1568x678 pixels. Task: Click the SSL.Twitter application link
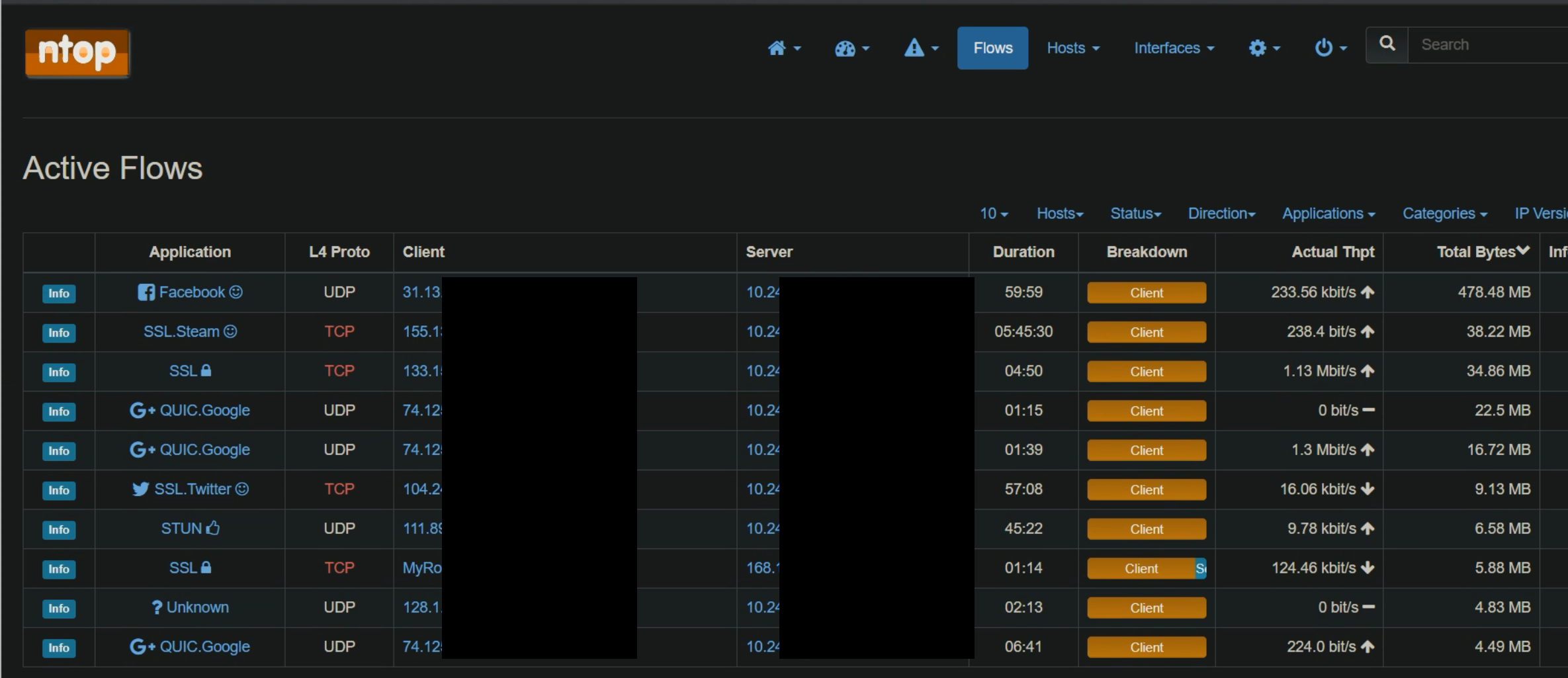[193, 489]
